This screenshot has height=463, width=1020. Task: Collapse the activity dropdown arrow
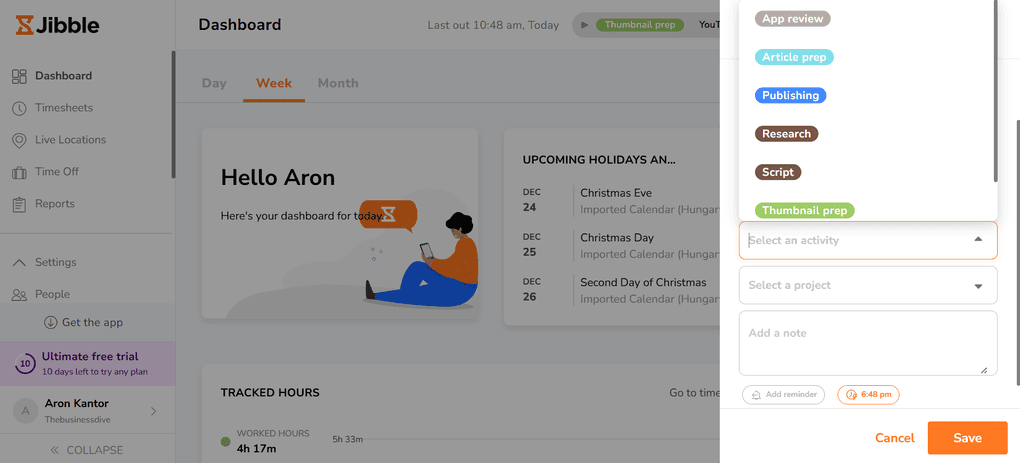[x=978, y=239]
